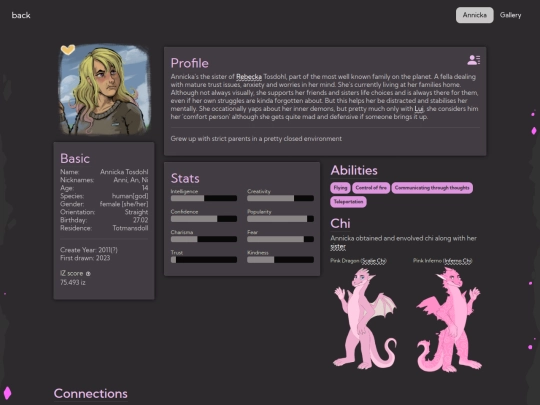
Task: Click the birthday value '27.02'
Action: [141, 220]
